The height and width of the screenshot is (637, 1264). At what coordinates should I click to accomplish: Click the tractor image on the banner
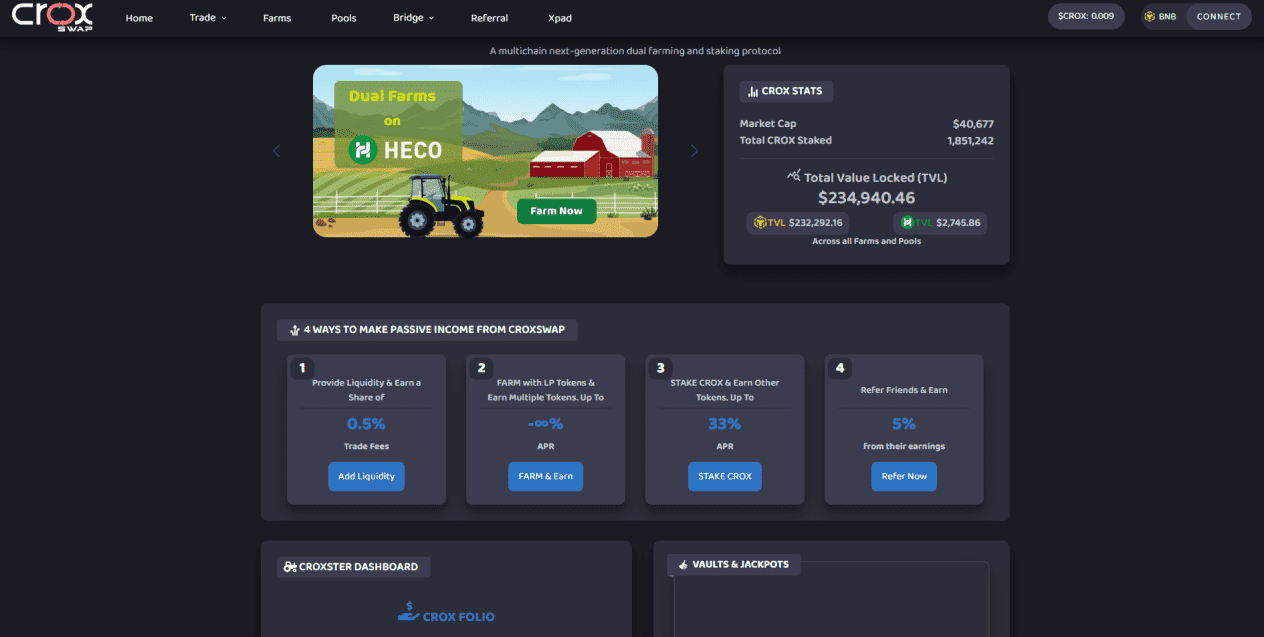tap(442, 205)
